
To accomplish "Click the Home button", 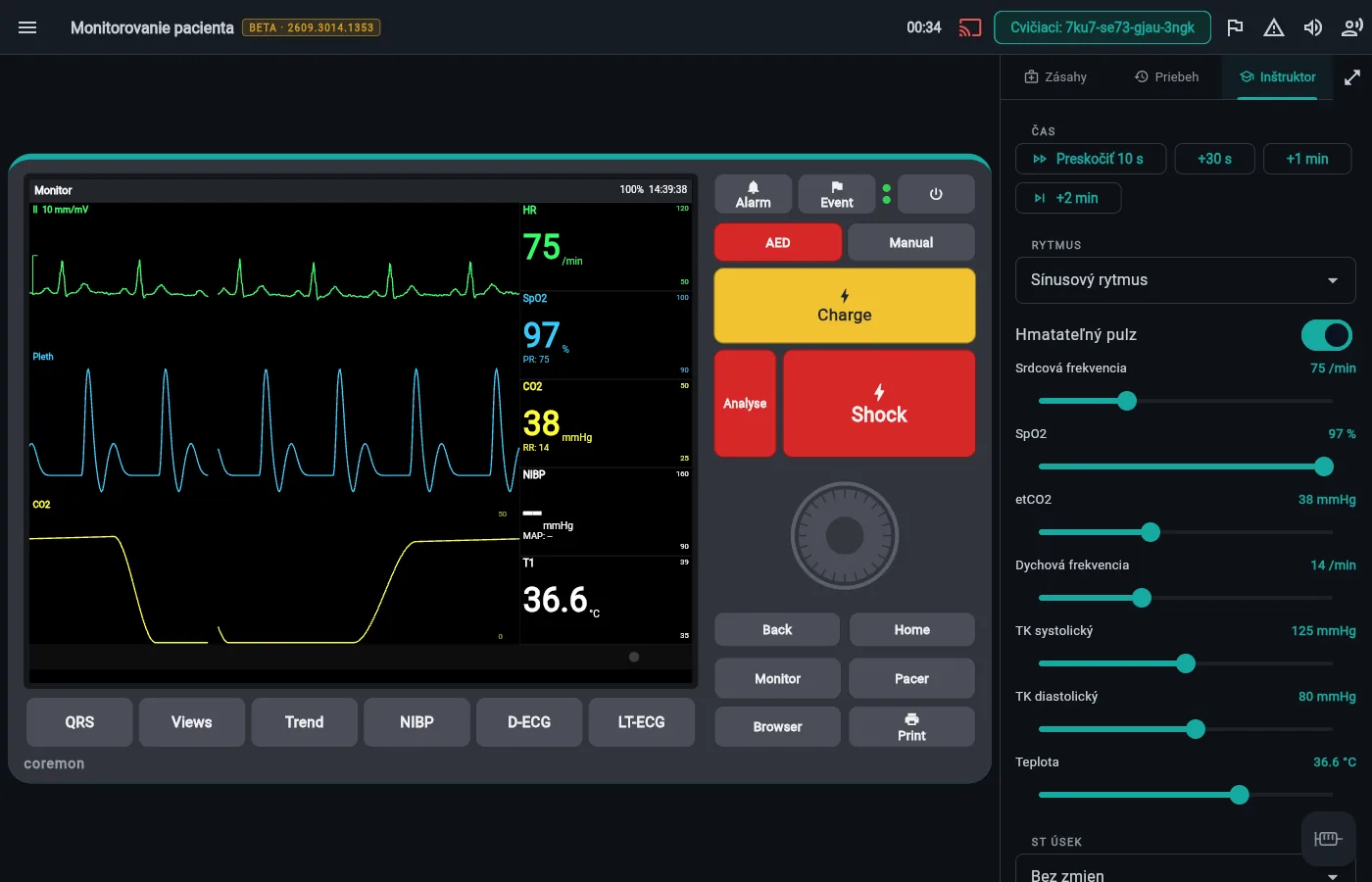I will pos(911,630).
